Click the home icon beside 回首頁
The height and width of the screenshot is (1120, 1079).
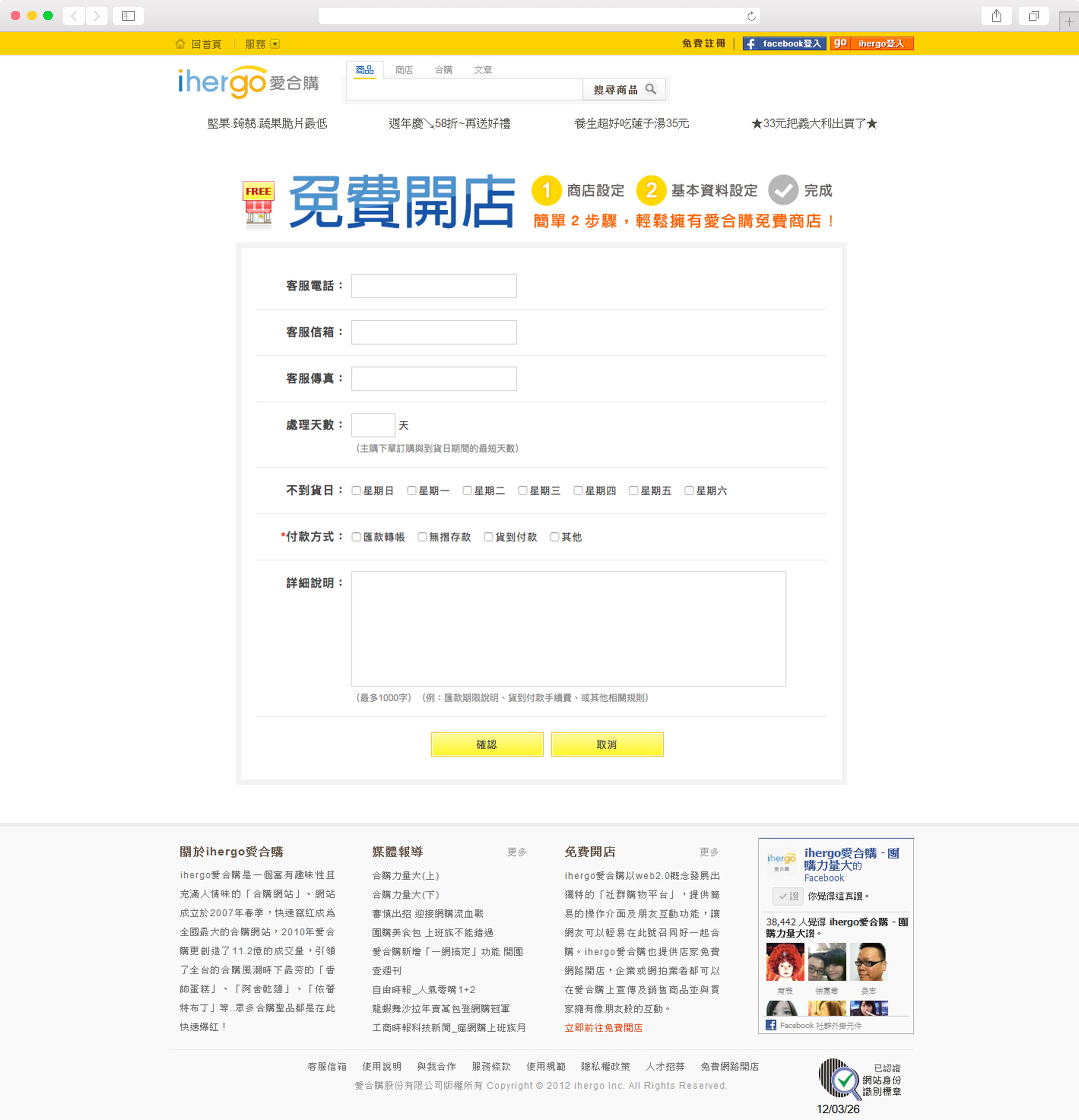click(x=180, y=44)
